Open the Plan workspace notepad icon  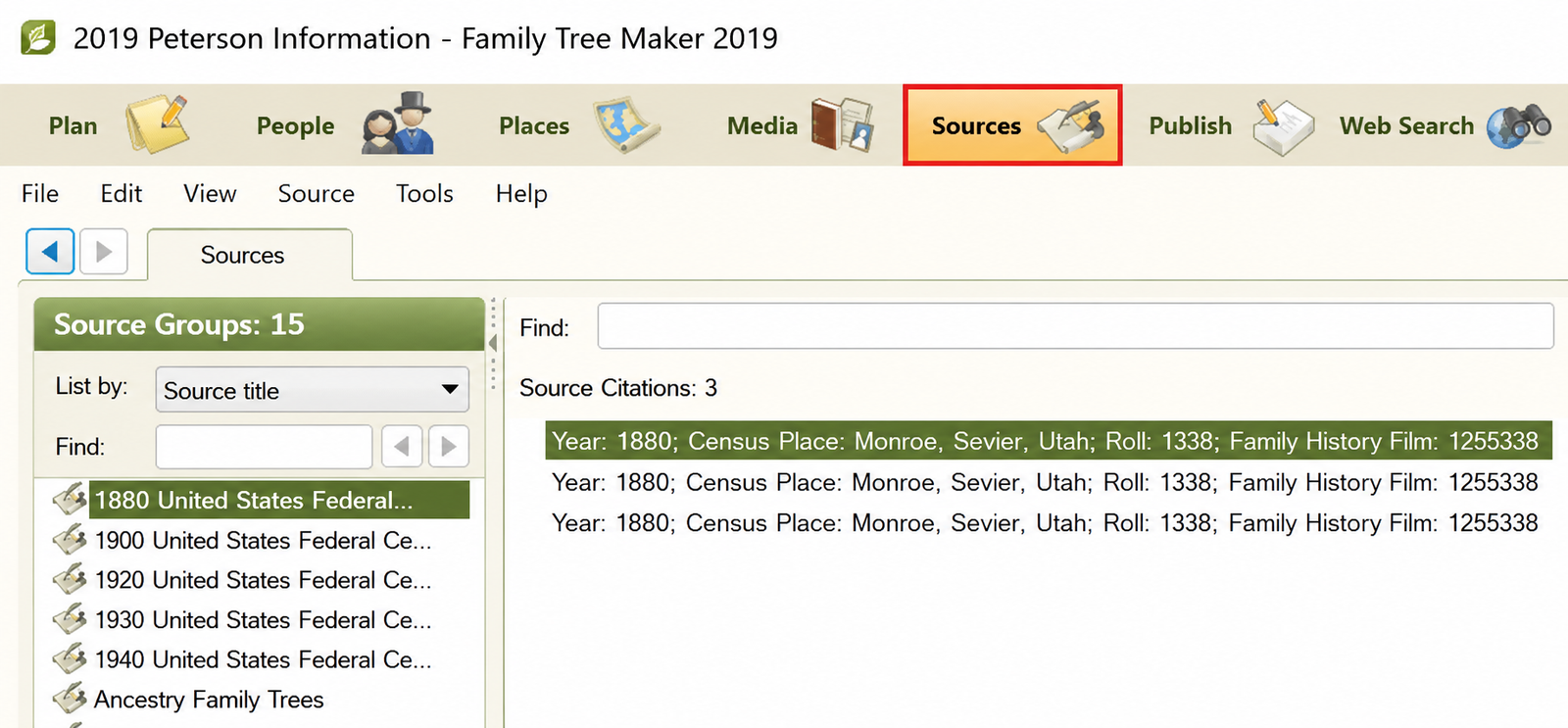coord(157,124)
